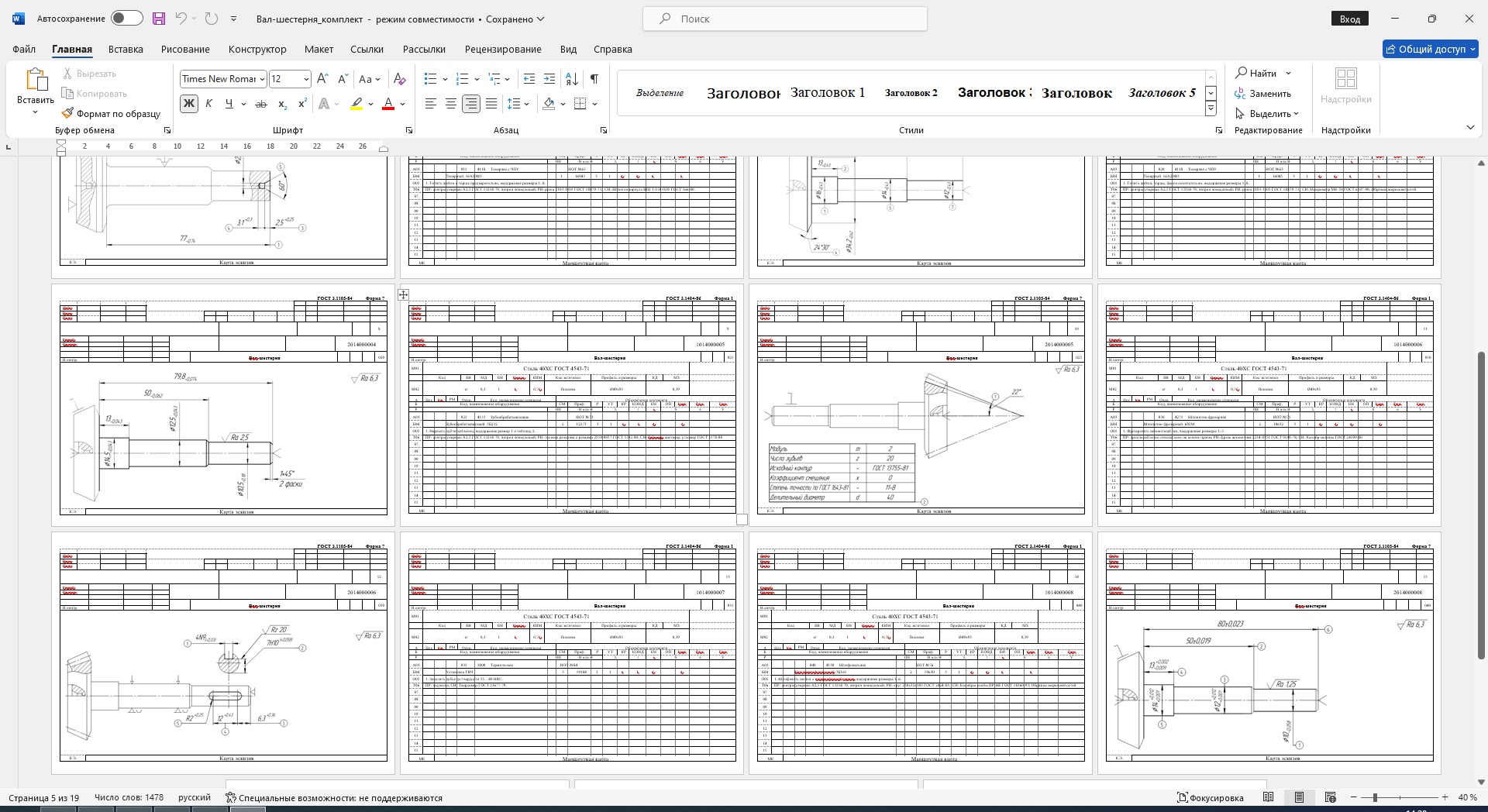1488x812 pixels.
Task: Click the Заменить button
Action: pyautogui.click(x=1263, y=94)
